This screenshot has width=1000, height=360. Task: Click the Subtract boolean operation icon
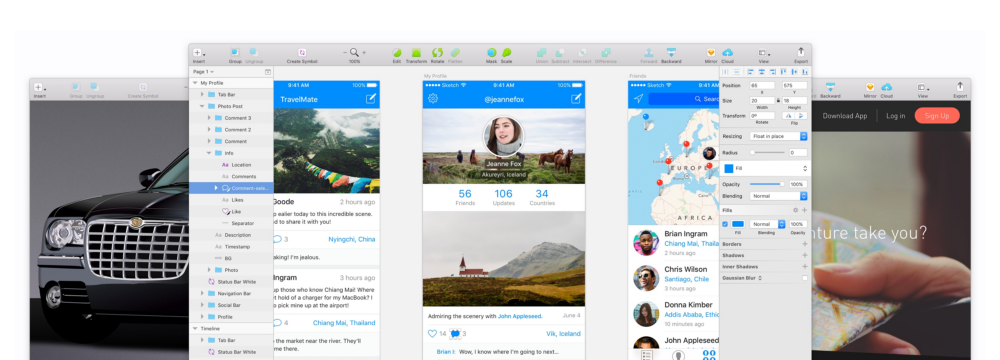561,52
